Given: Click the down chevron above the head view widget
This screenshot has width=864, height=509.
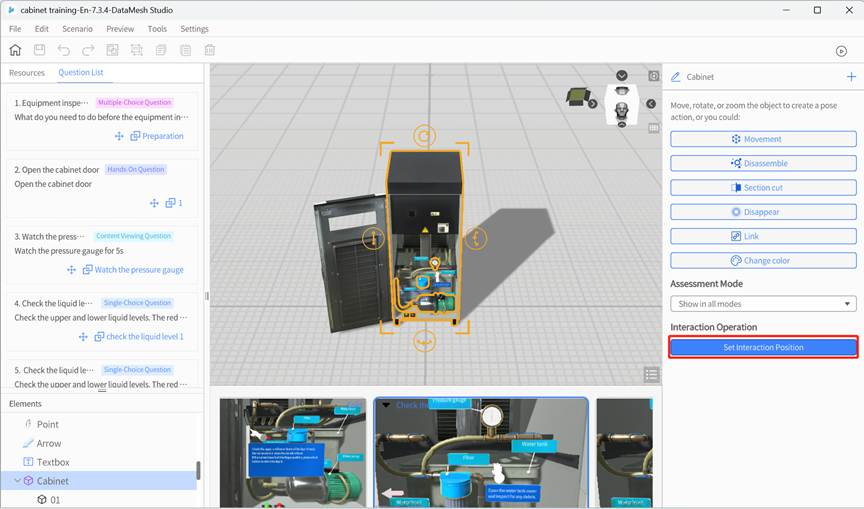Looking at the screenshot, I should point(622,76).
